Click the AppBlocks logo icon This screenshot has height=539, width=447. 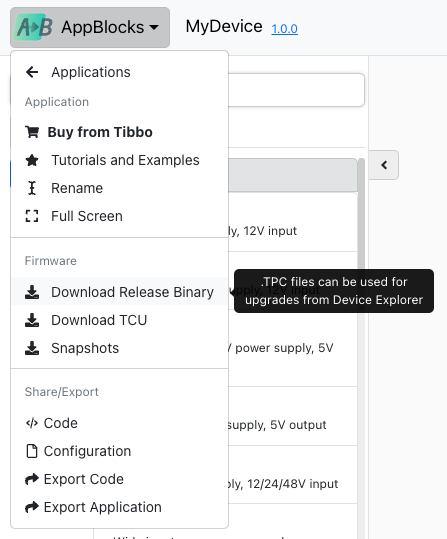pyautogui.click(x=33, y=27)
